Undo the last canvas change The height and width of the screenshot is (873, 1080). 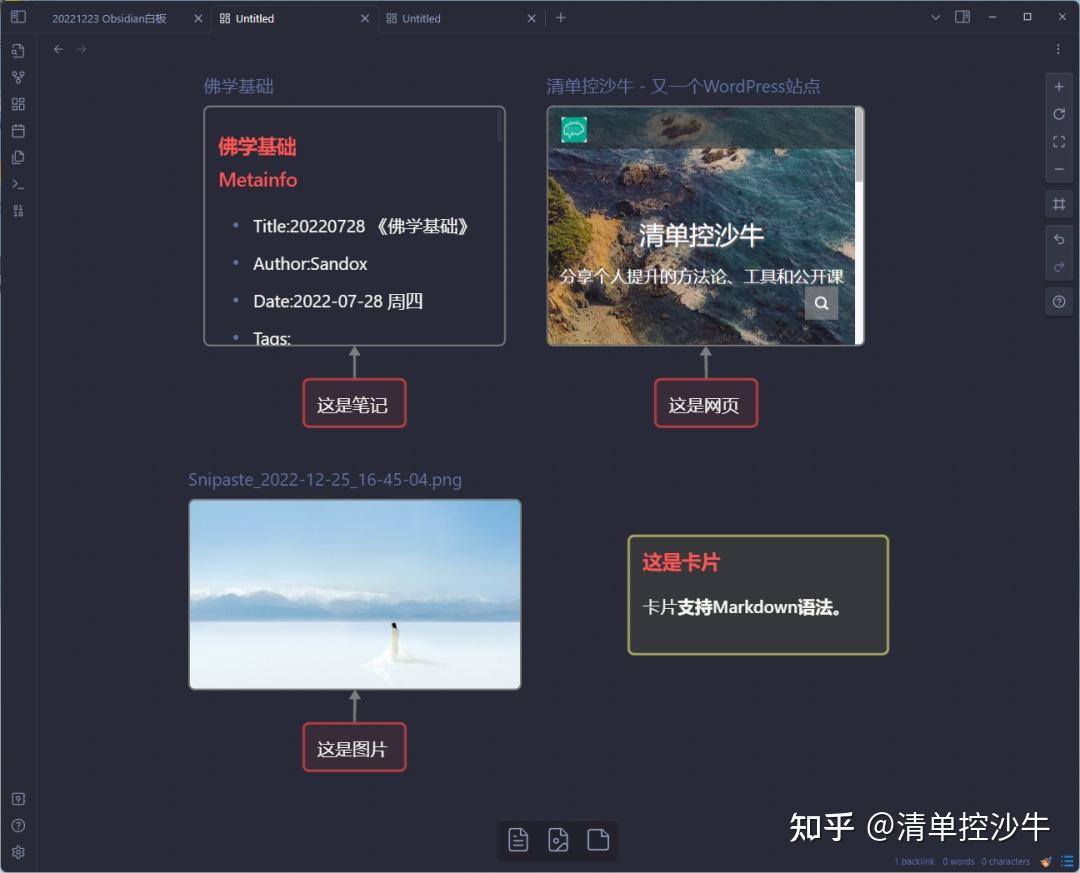[x=1059, y=239]
